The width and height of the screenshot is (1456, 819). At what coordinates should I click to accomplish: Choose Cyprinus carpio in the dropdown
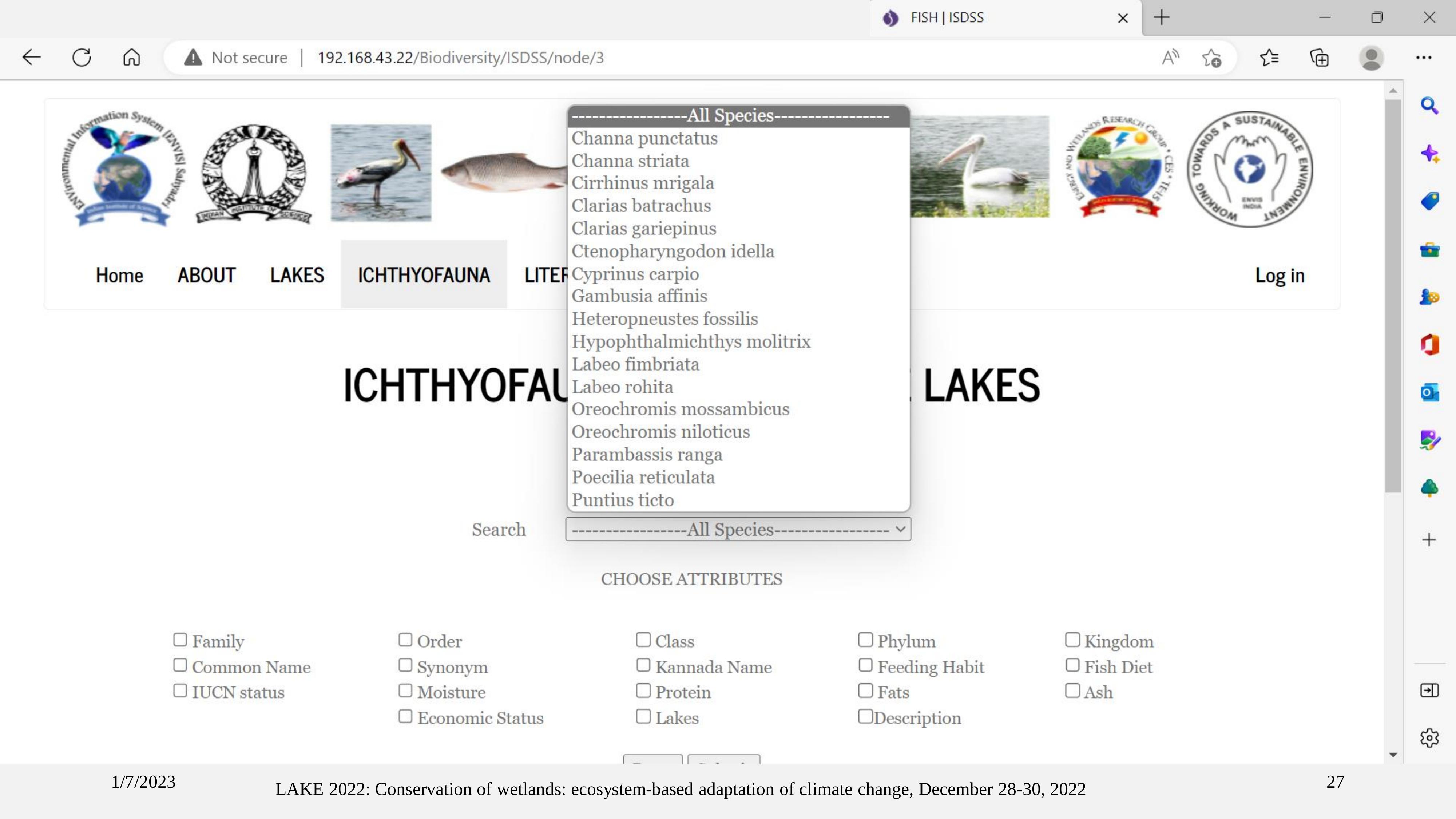[x=635, y=274]
